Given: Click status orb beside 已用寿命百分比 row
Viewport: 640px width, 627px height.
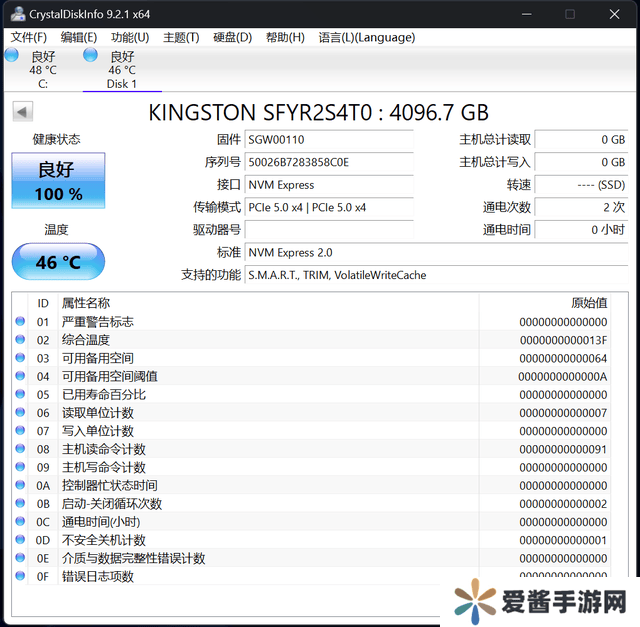Looking at the screenshot, I should [20, 395].
